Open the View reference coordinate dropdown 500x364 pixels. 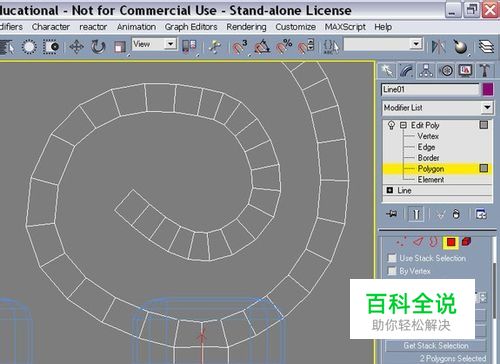(170, 44)
